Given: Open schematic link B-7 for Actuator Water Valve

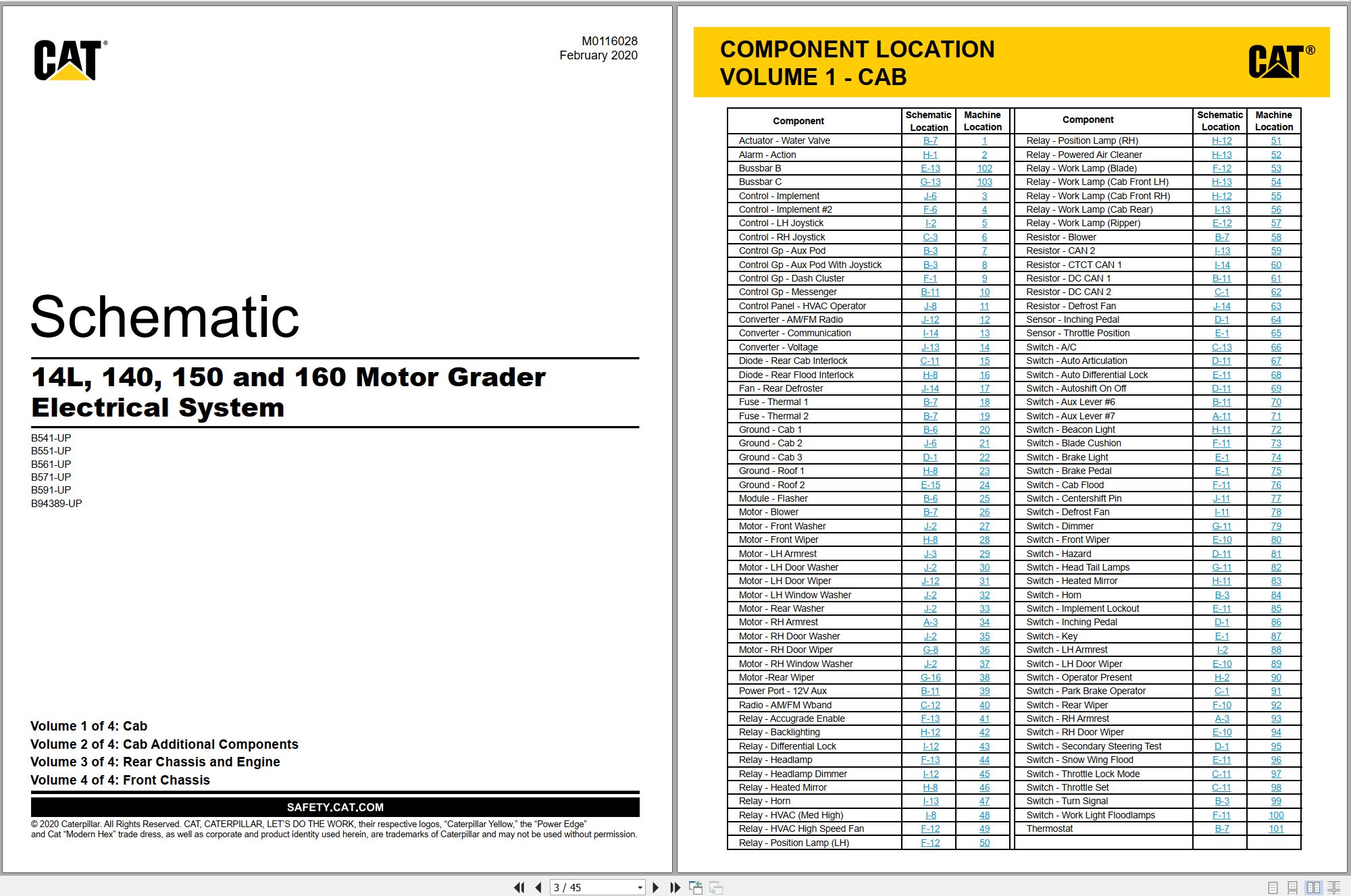Looking at the screenshot, I should 930,140.
